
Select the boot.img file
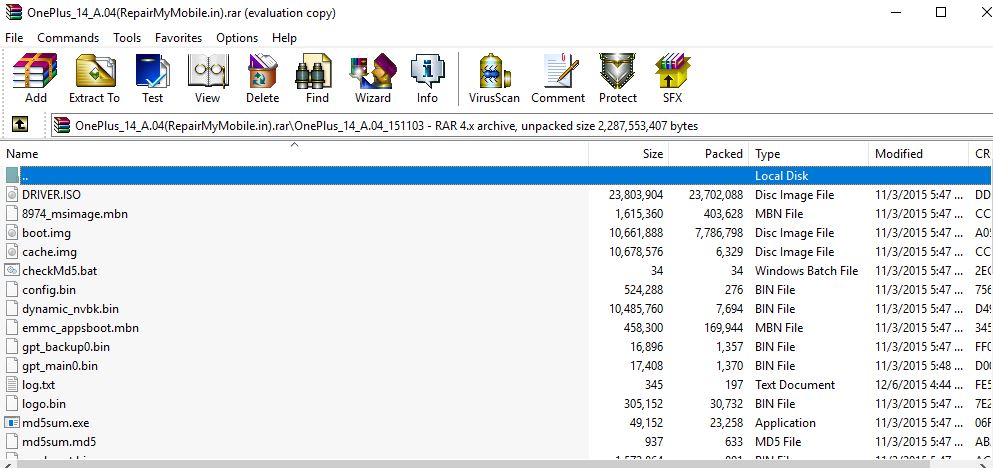(x=46, y=233)
